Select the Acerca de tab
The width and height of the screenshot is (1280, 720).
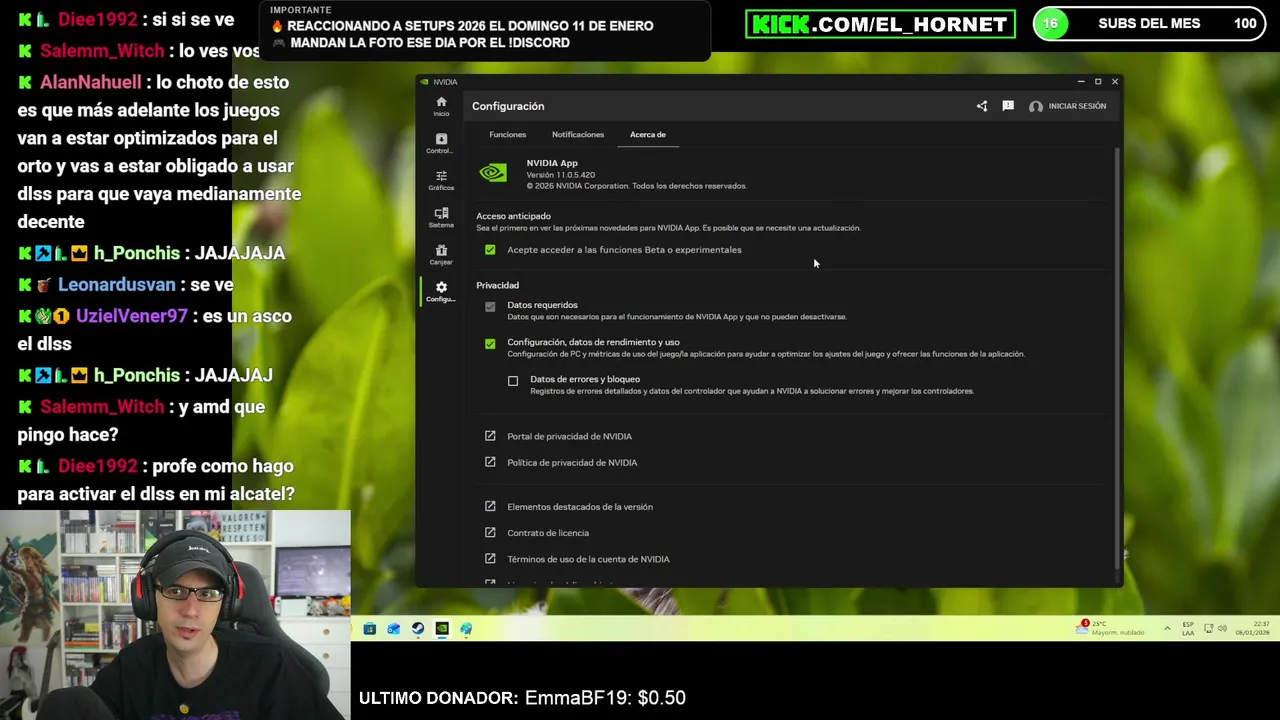tap(648, 134)
